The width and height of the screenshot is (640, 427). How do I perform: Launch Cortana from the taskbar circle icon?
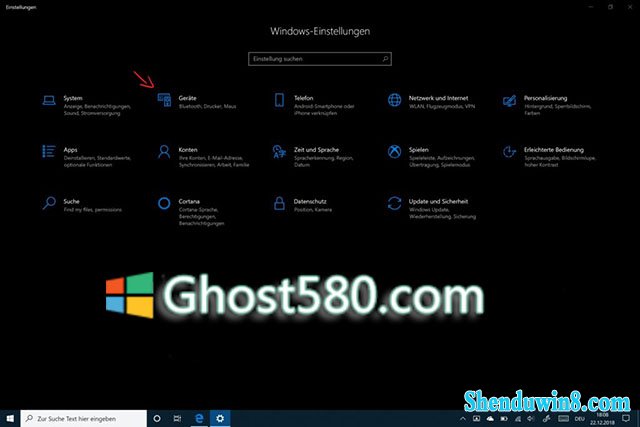point(157,418)
